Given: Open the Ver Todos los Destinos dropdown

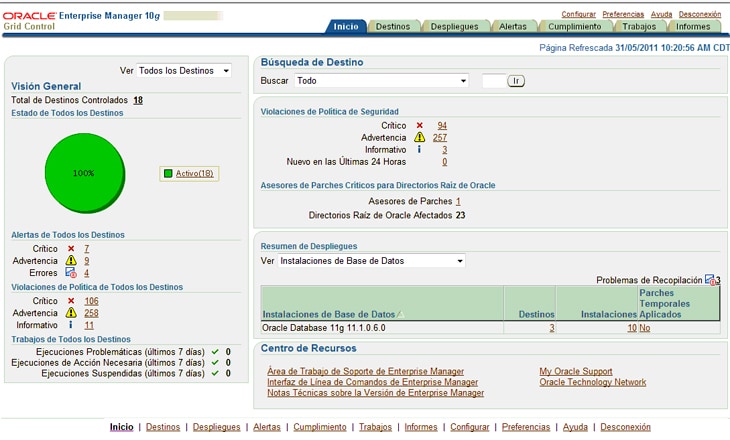Looking at the screenshot, I should pos(184,71).
